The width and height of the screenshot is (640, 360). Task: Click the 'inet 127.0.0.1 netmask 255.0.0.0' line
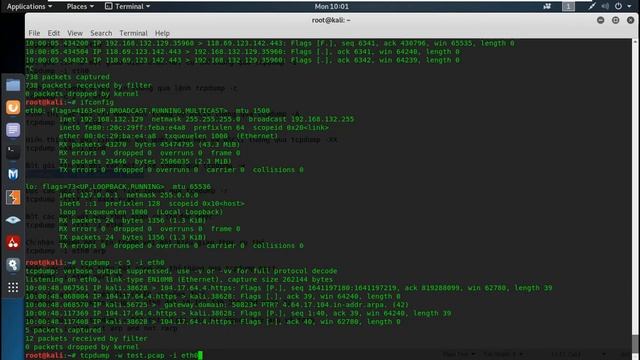tap(128, 195)
